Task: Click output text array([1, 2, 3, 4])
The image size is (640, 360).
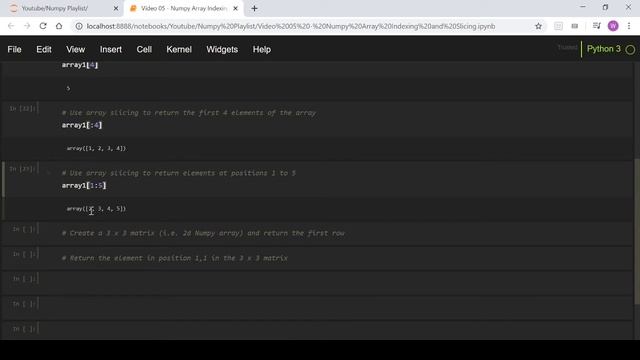Action: (96, 149)
